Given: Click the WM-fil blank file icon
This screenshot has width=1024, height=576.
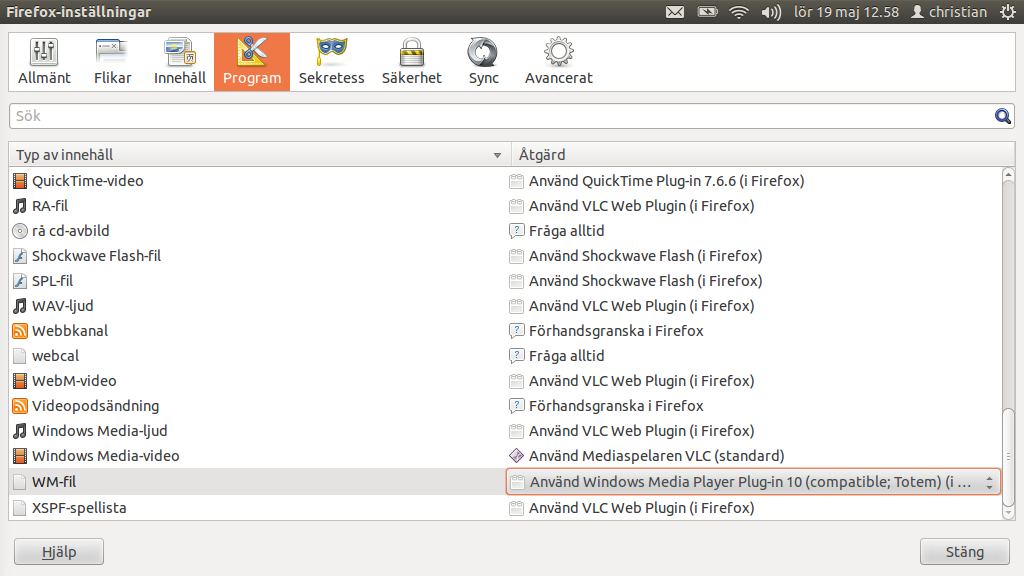Looking at the screenshot, I should pos(20,482).
